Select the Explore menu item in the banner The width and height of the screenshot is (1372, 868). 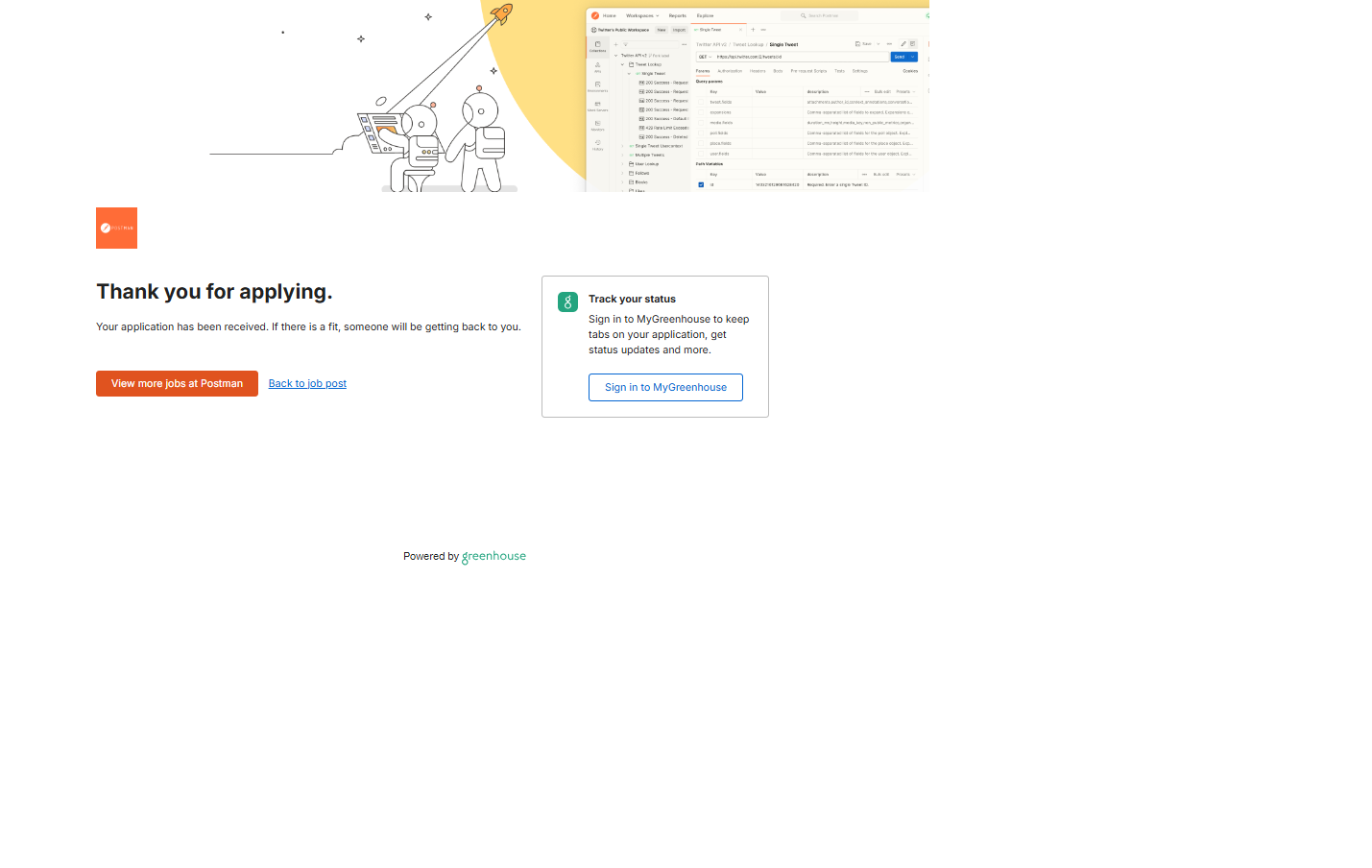[705, 15]
